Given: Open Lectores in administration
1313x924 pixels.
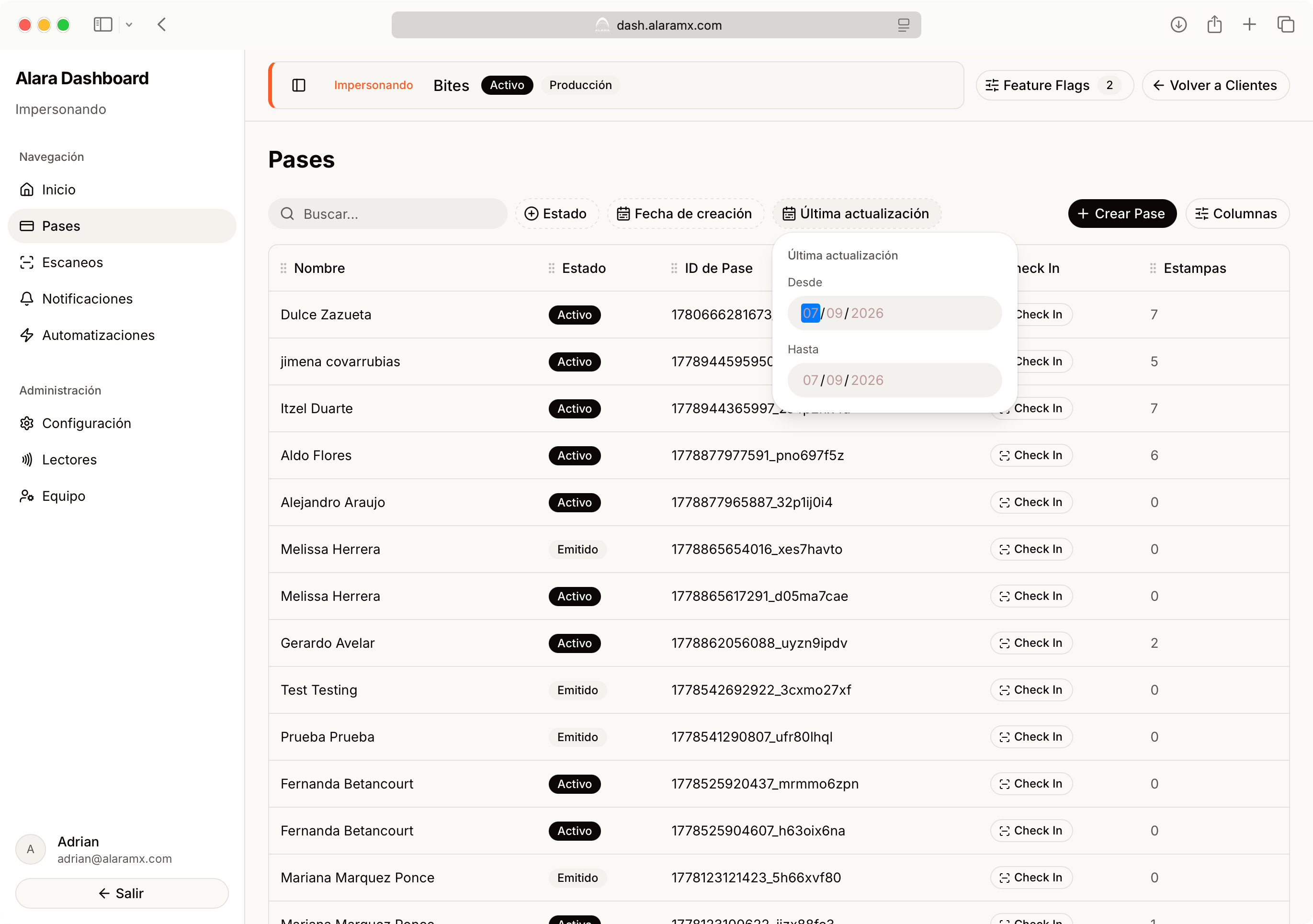Looking at the screenshot, I should pos(122,460).
